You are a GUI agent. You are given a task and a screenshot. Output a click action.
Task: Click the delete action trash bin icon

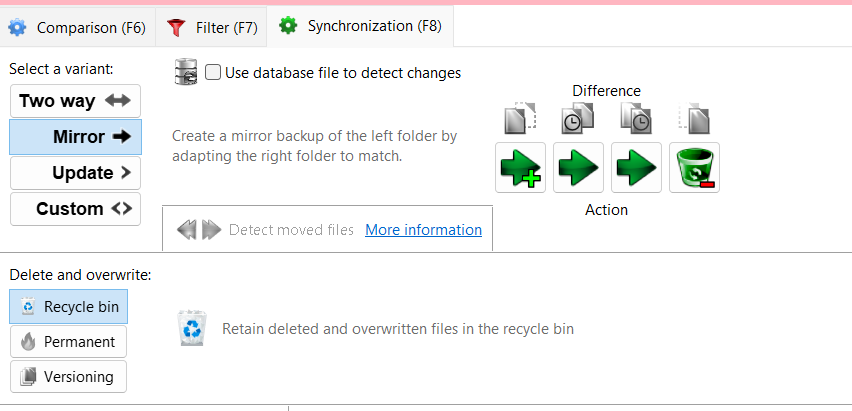[x=694, y=168]
